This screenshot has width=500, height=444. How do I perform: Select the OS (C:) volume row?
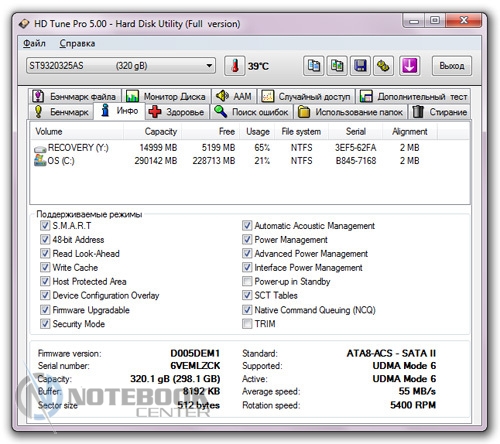pos(250,161)
